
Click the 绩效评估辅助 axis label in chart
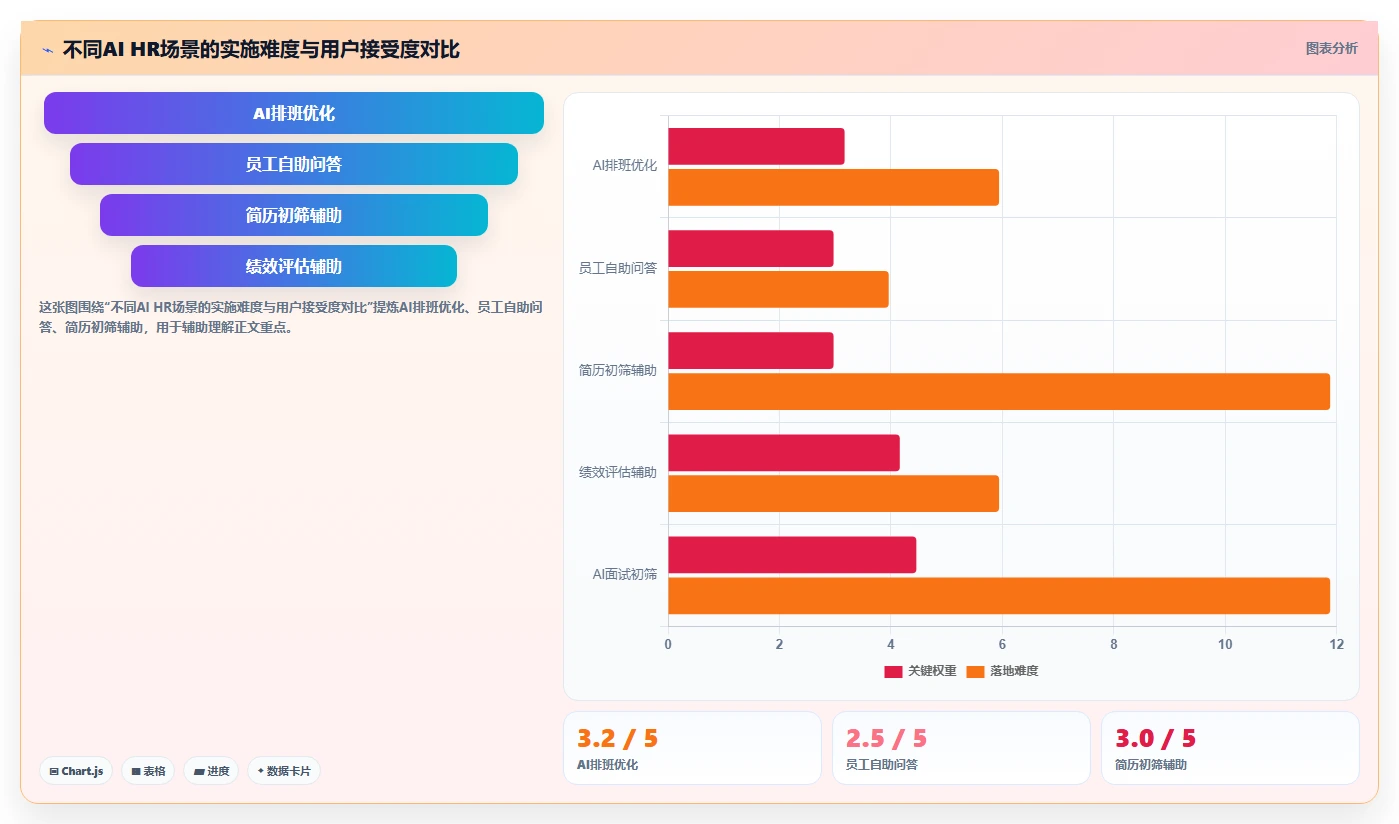(618, 472)
